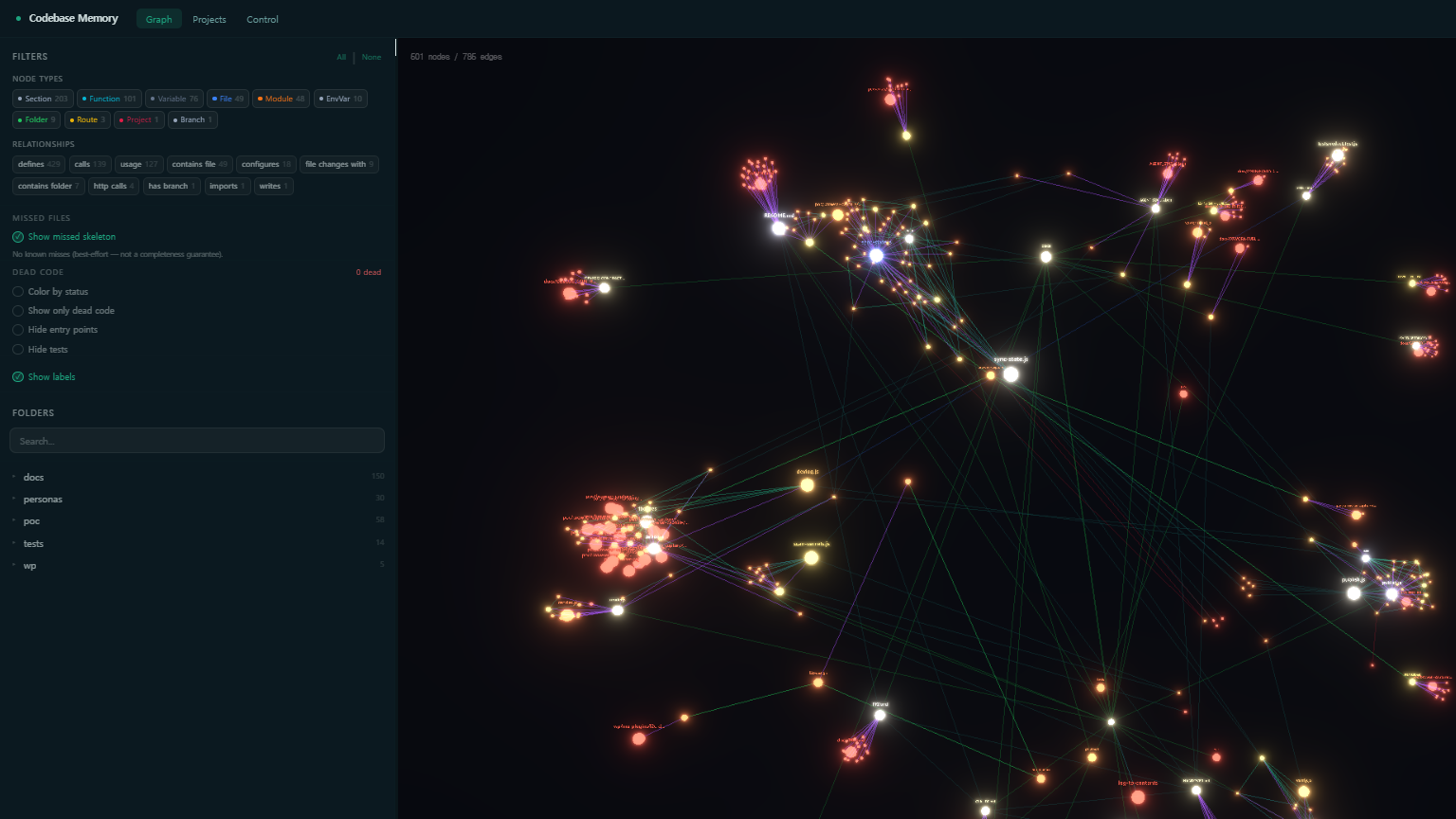This screenshot has width=1456, height=819.
Task: Uncheck Show missed skeleton
Action: point(64,237)
